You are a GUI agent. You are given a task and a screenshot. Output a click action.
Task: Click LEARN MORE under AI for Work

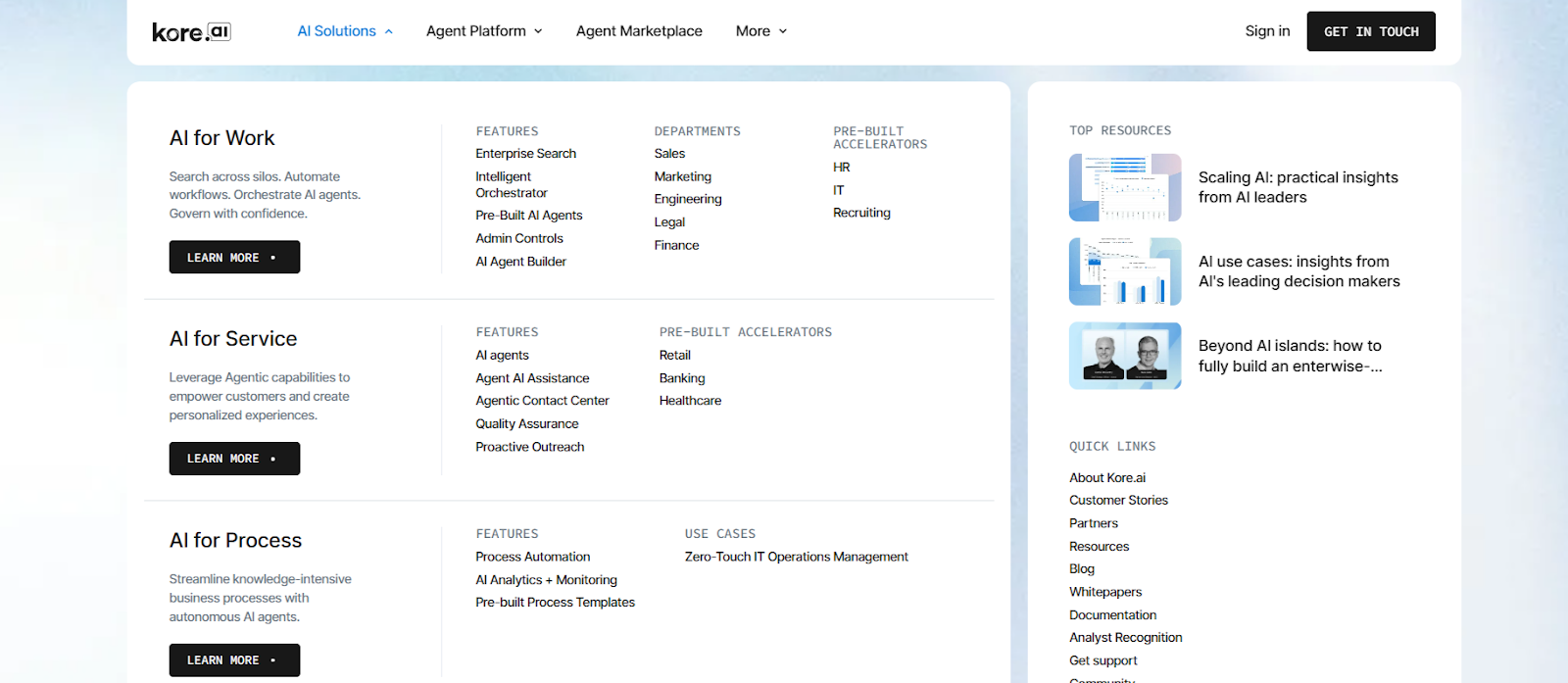coord(234,257)
